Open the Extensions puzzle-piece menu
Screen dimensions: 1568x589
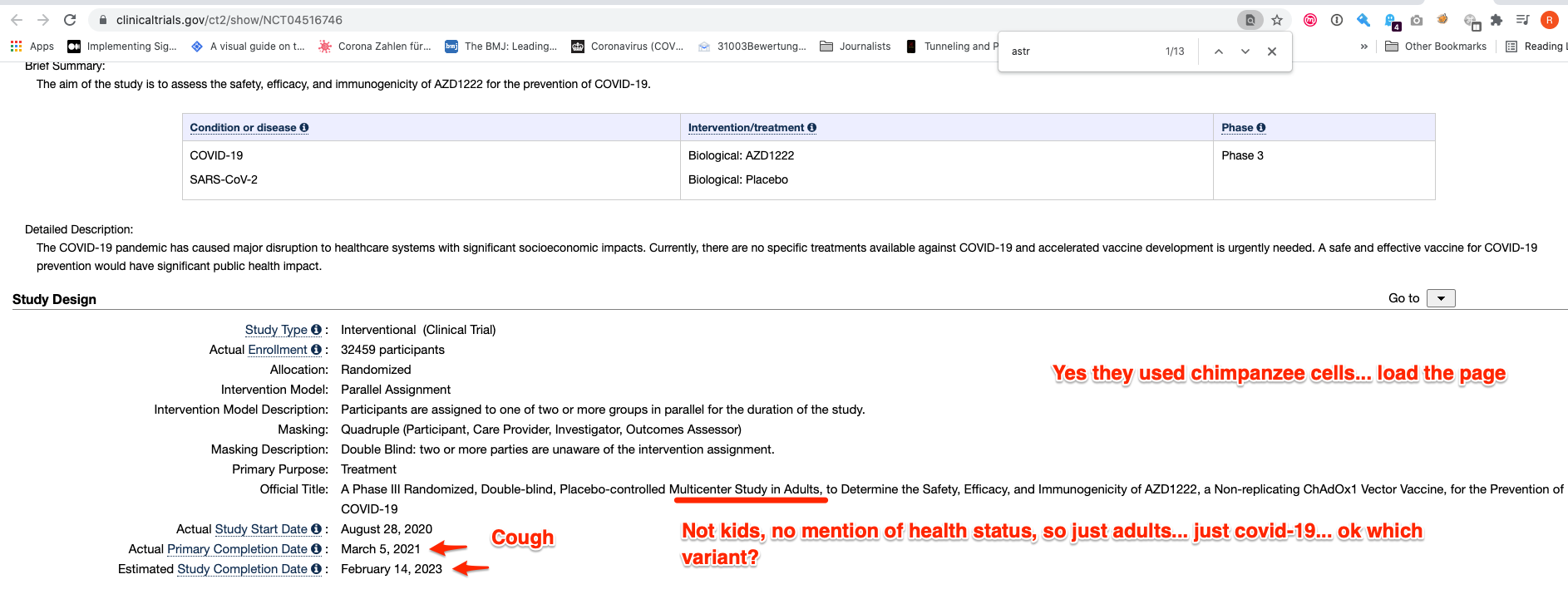(x=1497, y=20)
